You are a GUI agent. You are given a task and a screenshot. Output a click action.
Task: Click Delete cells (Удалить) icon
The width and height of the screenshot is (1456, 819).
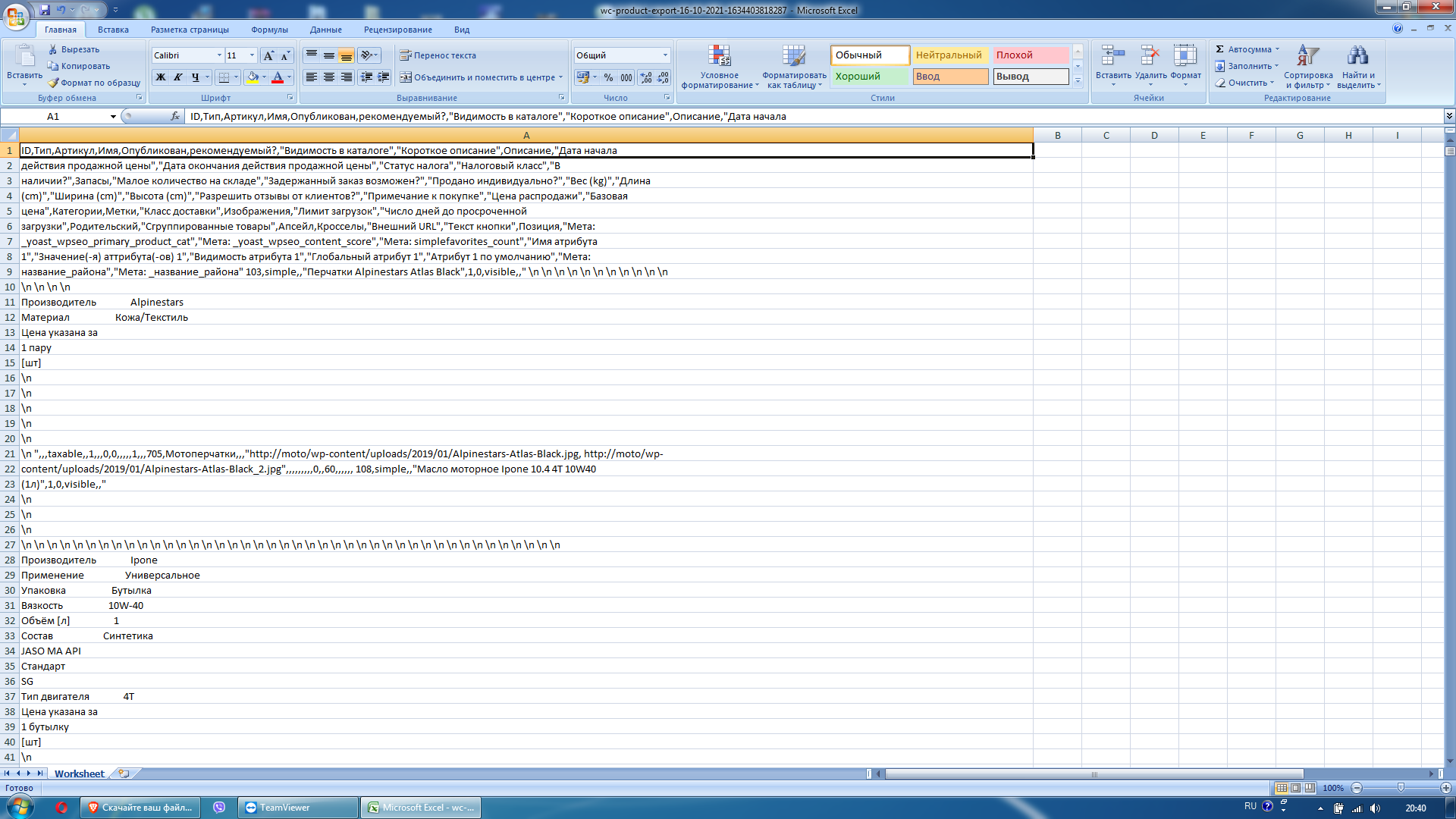pyautogui.click(x=1150, y=57)
